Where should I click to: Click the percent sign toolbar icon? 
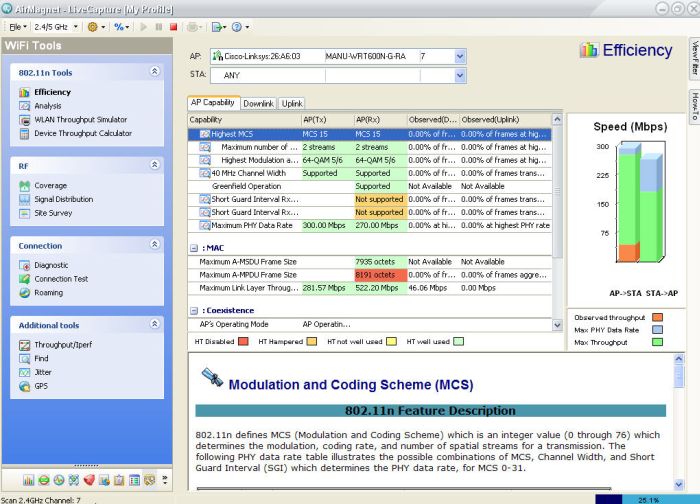(x=118, y=27)
